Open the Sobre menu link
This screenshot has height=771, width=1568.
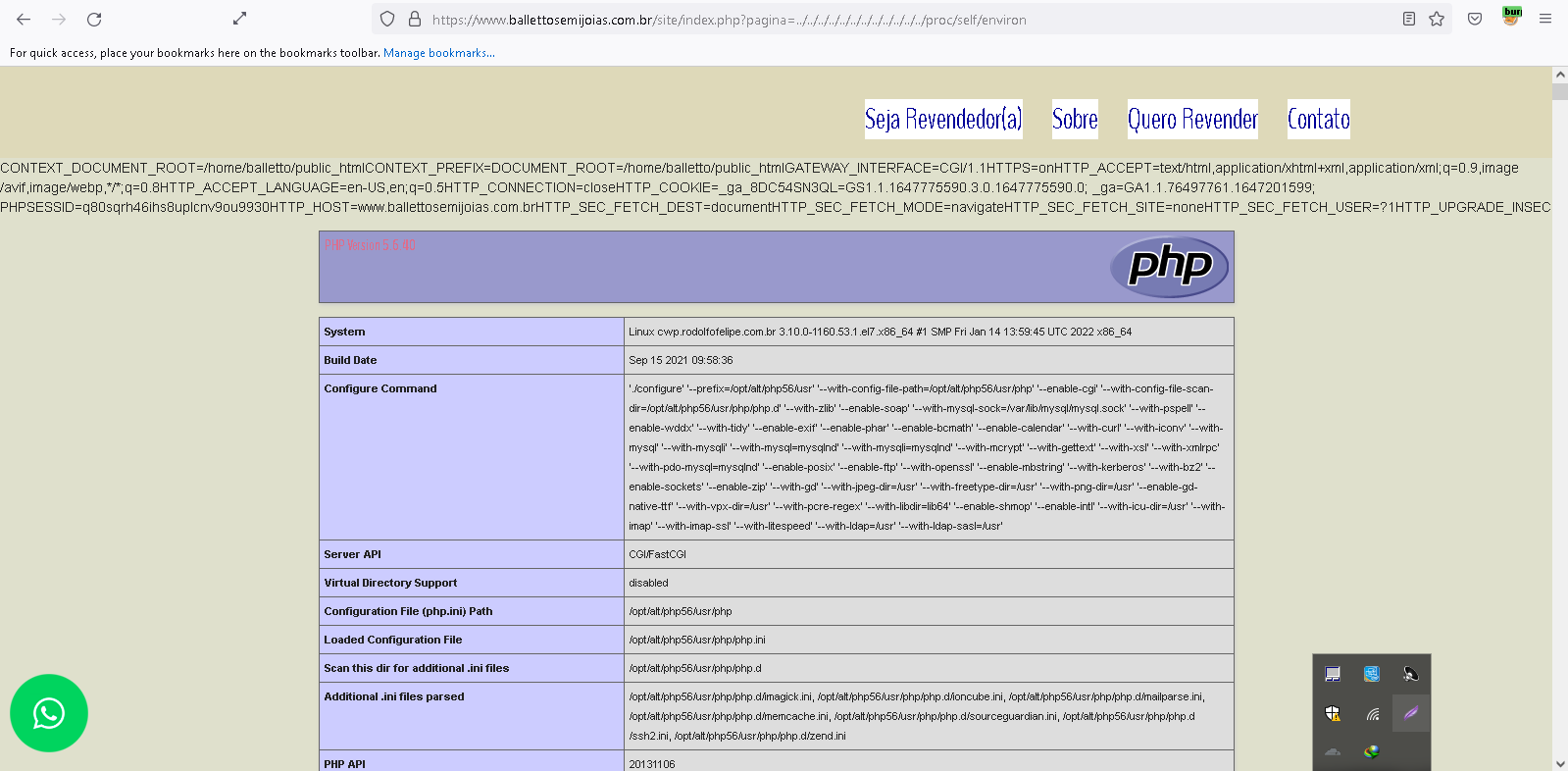[x=1075, y=119]
